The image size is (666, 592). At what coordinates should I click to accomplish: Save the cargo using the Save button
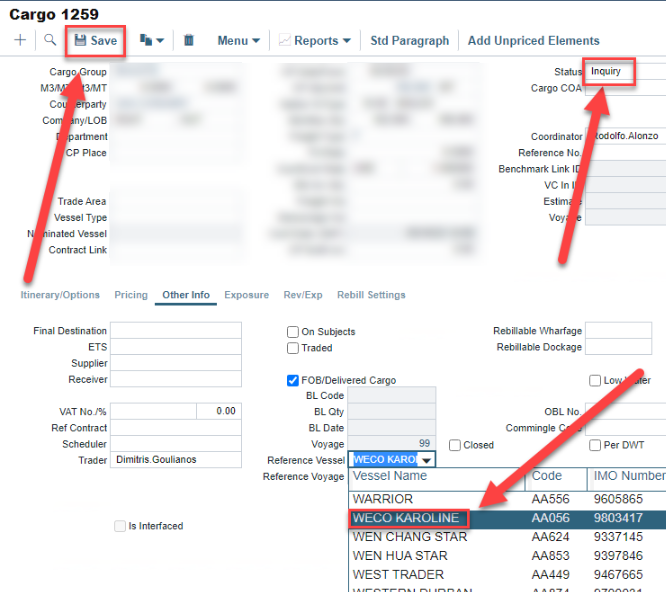point(95,41)
